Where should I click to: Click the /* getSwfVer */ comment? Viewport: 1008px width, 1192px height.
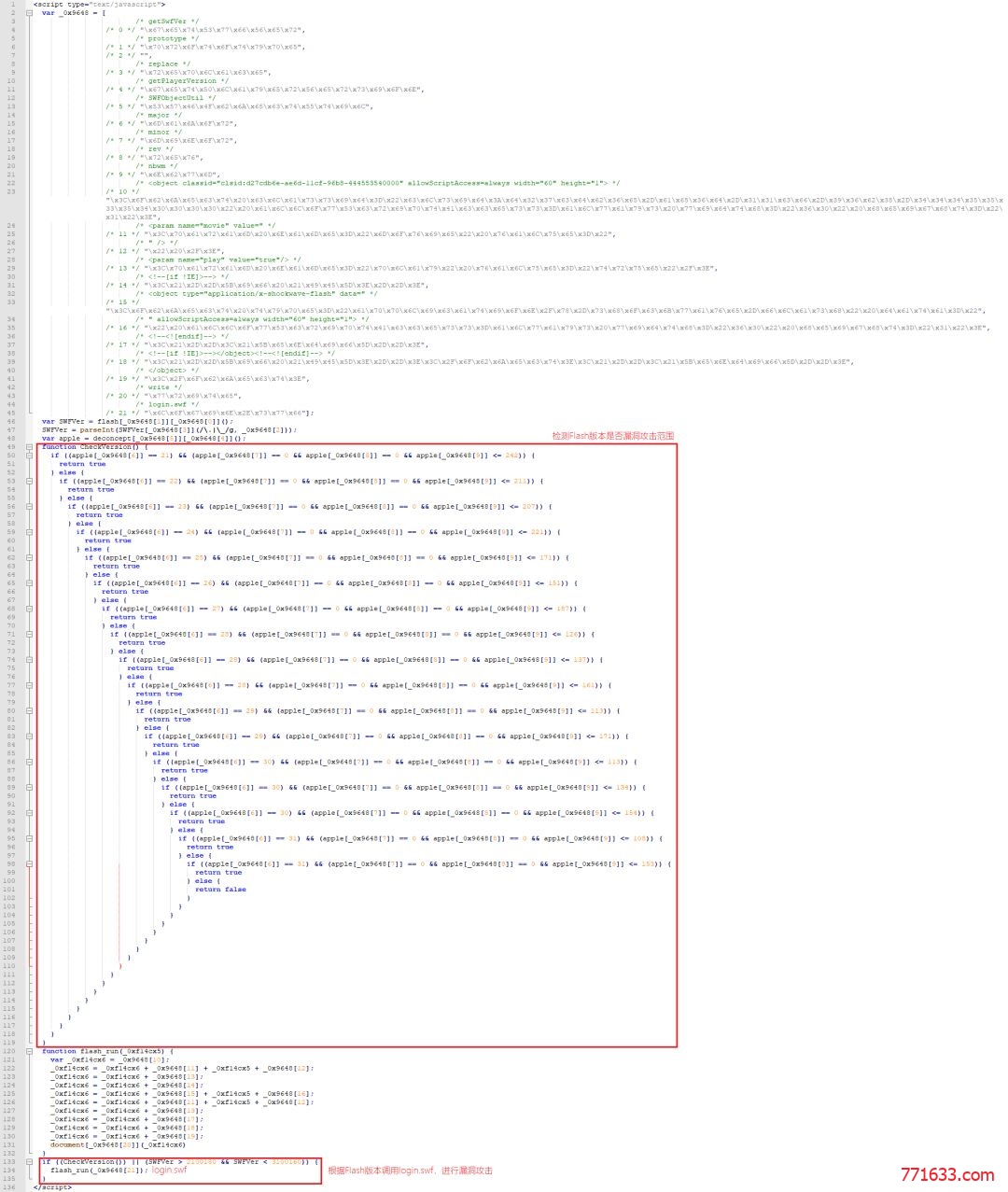(x=167, y=21)
